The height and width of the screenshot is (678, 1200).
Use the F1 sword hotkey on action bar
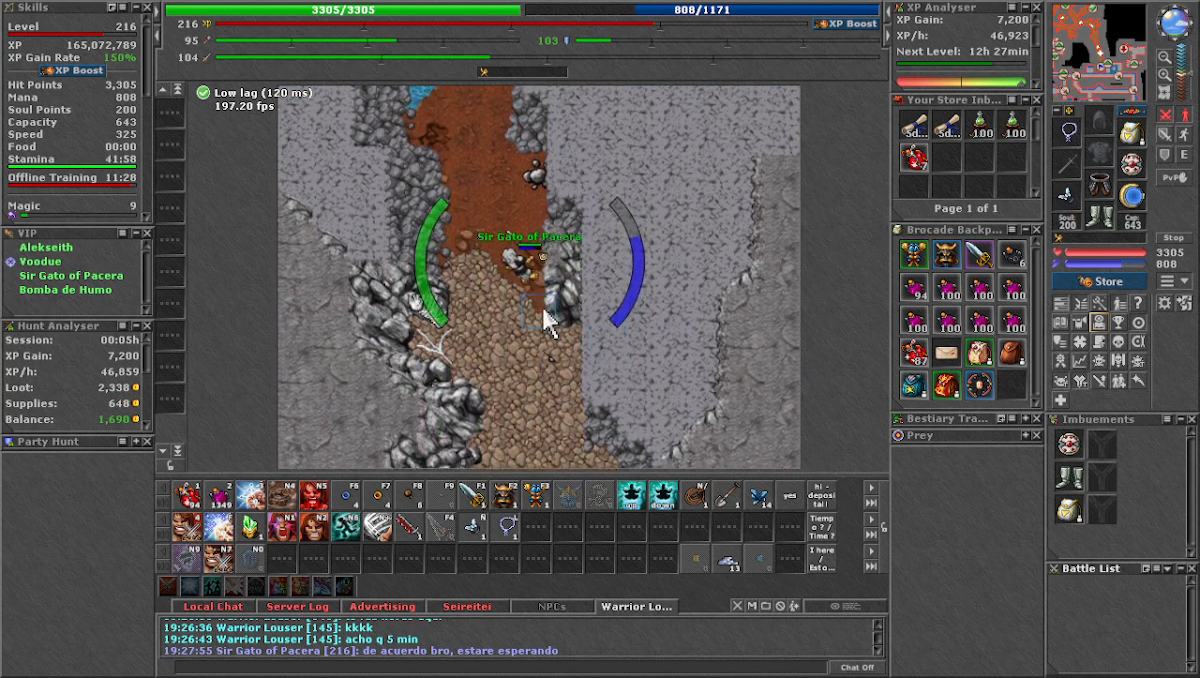click(473, 495)
